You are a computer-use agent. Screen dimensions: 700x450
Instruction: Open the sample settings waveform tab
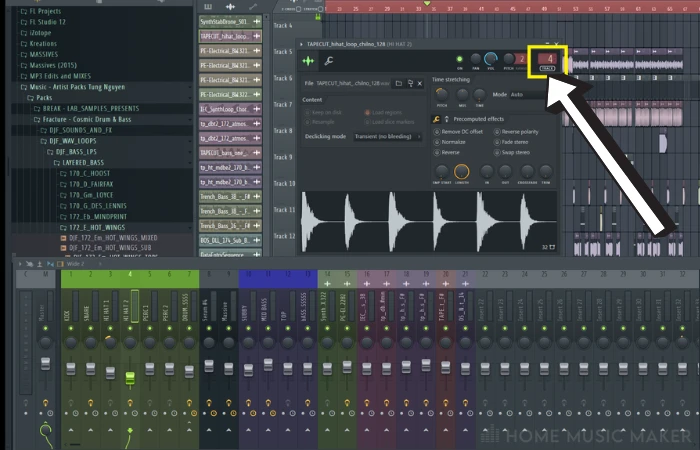(x=308, y=61)
